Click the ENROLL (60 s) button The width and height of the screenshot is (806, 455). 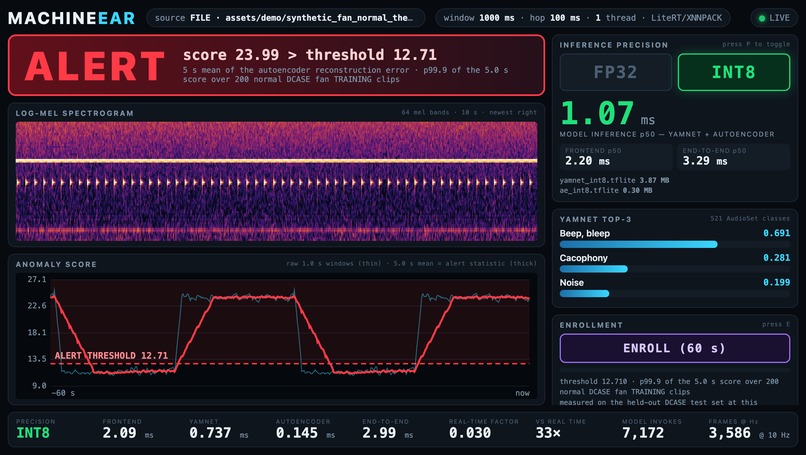tap(674, 348)
